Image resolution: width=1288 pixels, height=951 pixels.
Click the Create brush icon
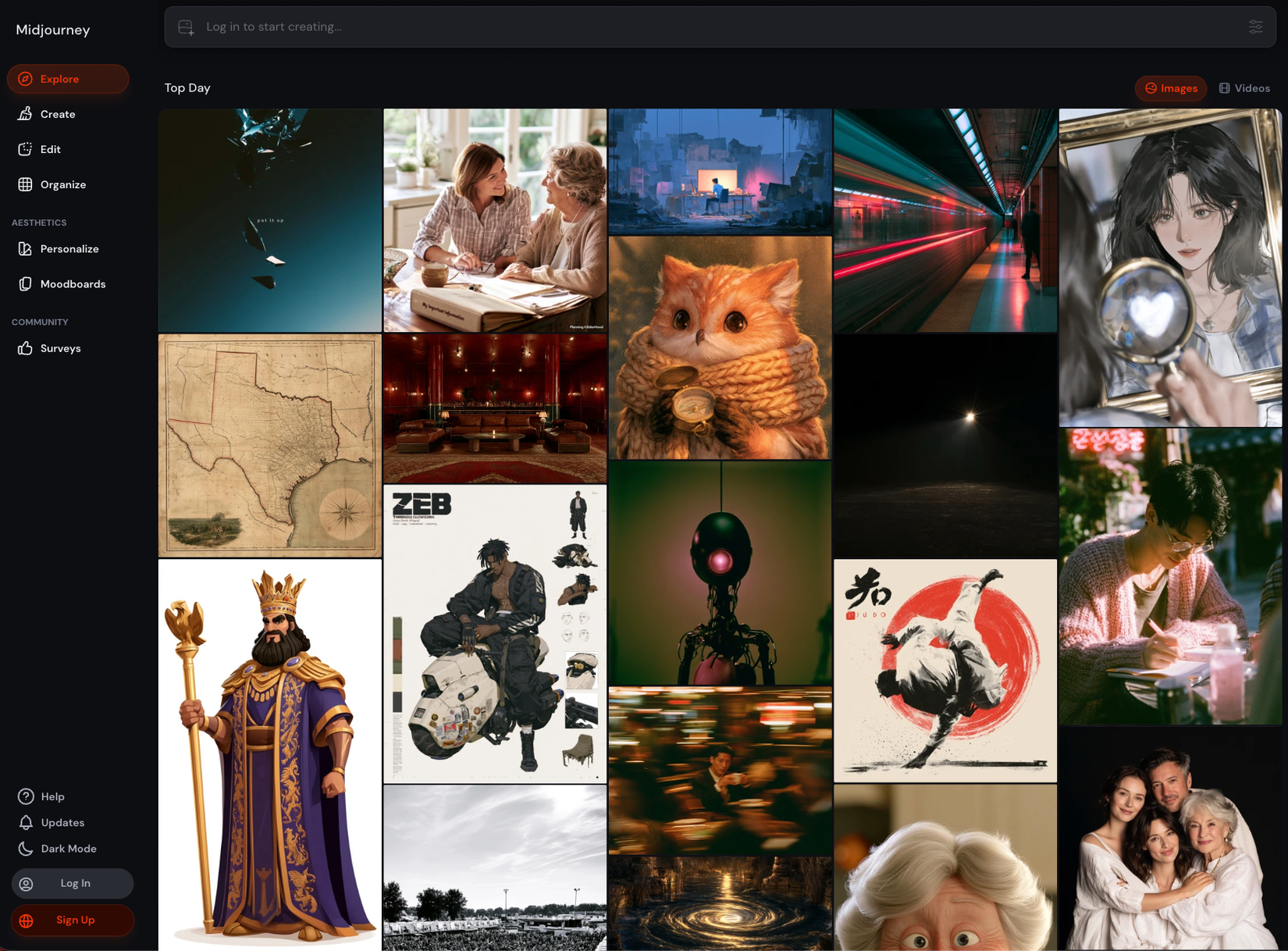pos(25,114)
